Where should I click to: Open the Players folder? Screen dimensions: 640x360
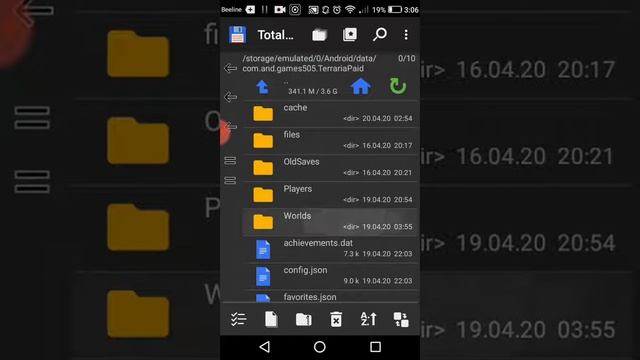[x=331, y=194]
